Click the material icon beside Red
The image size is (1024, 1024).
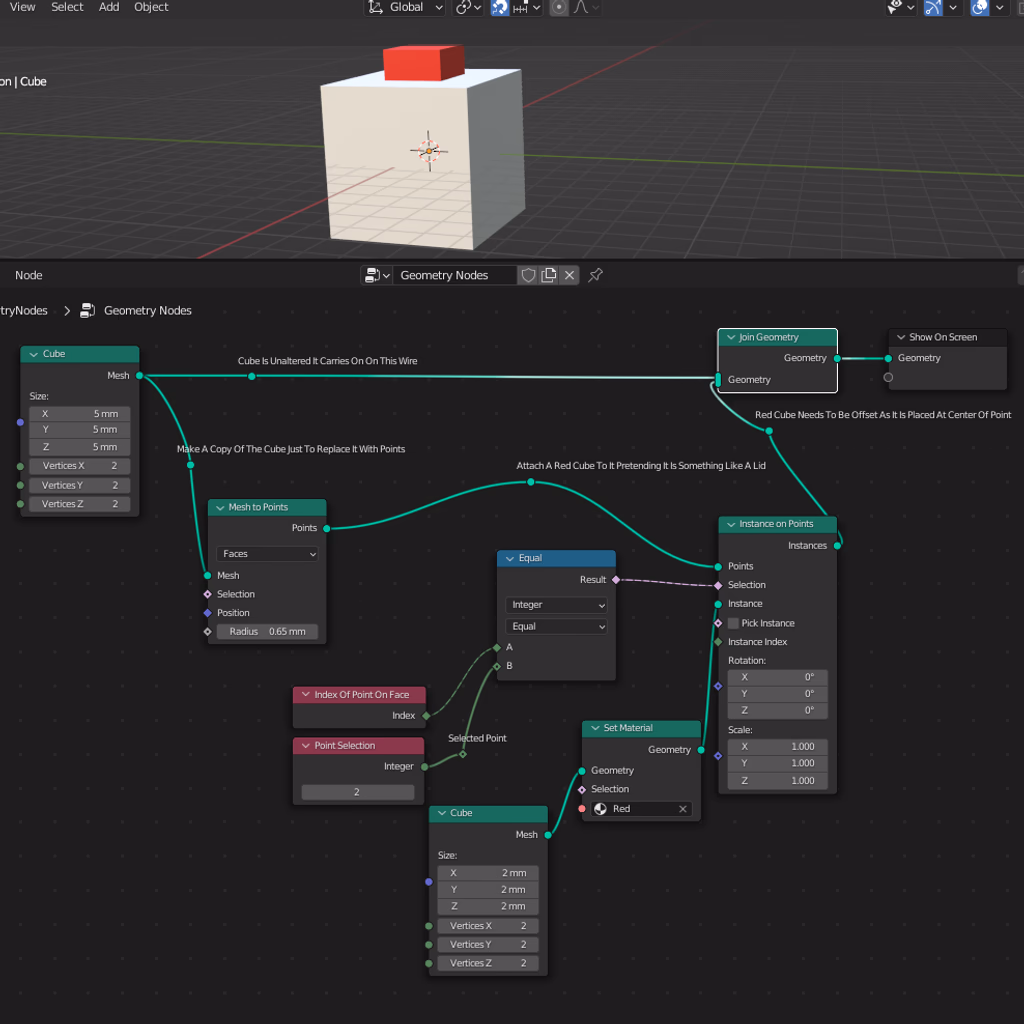601,809
